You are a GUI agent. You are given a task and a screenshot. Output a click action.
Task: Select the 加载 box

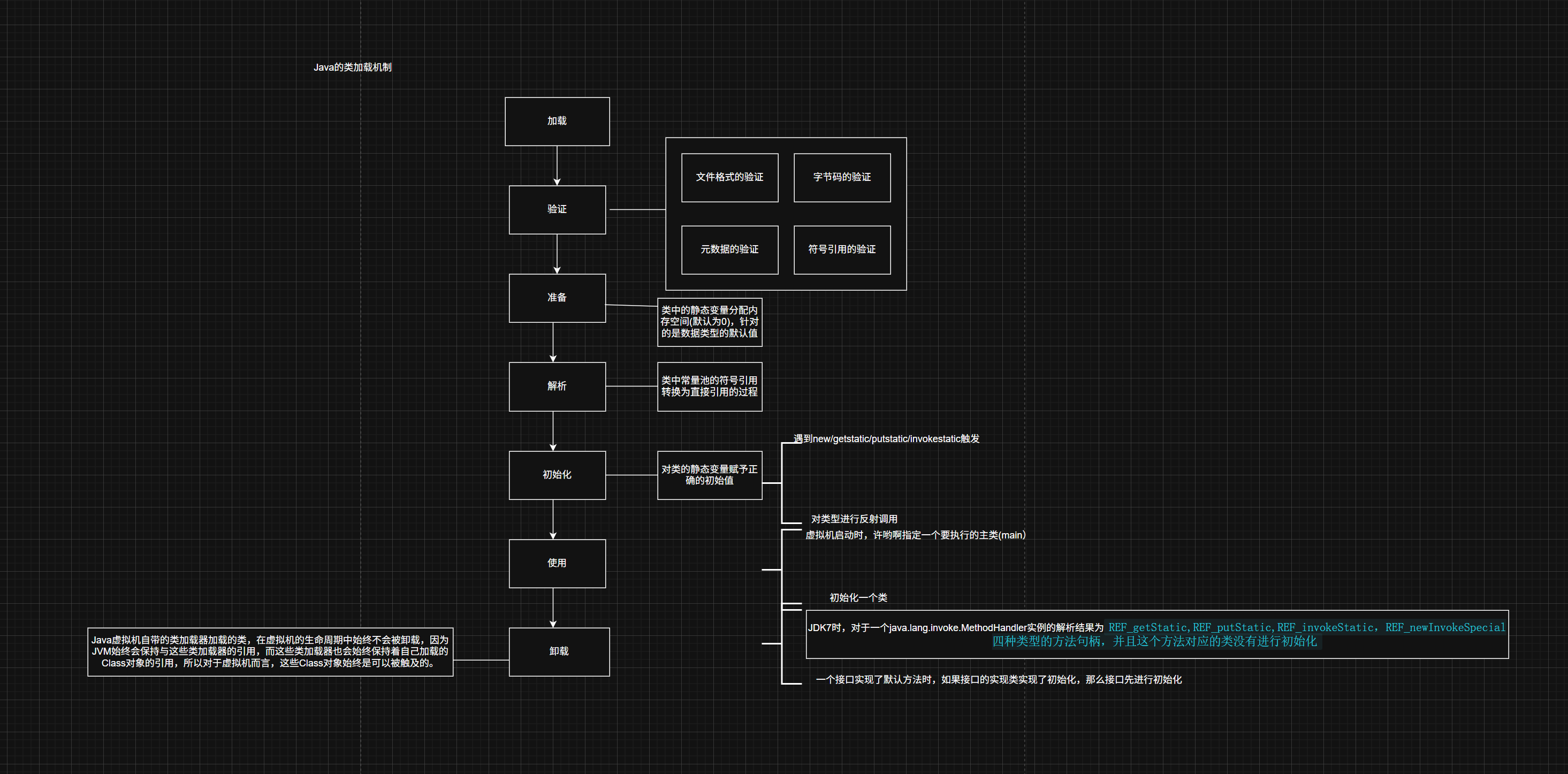click(x=557, y=121)
